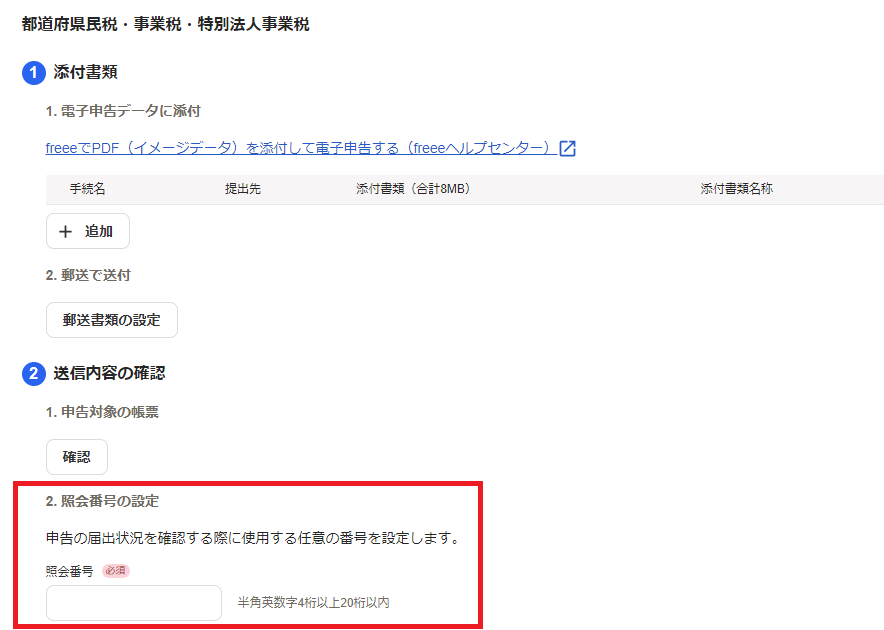884x630 pixels.
Task: Click the 添付書類（合計8MB） column header
Action: coord(413,189)
